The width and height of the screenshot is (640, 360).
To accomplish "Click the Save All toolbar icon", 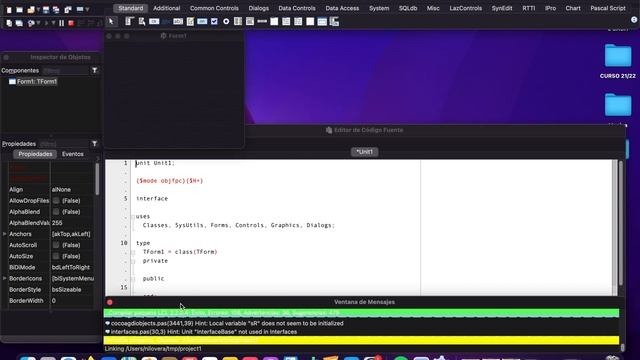I will [56, 9].
